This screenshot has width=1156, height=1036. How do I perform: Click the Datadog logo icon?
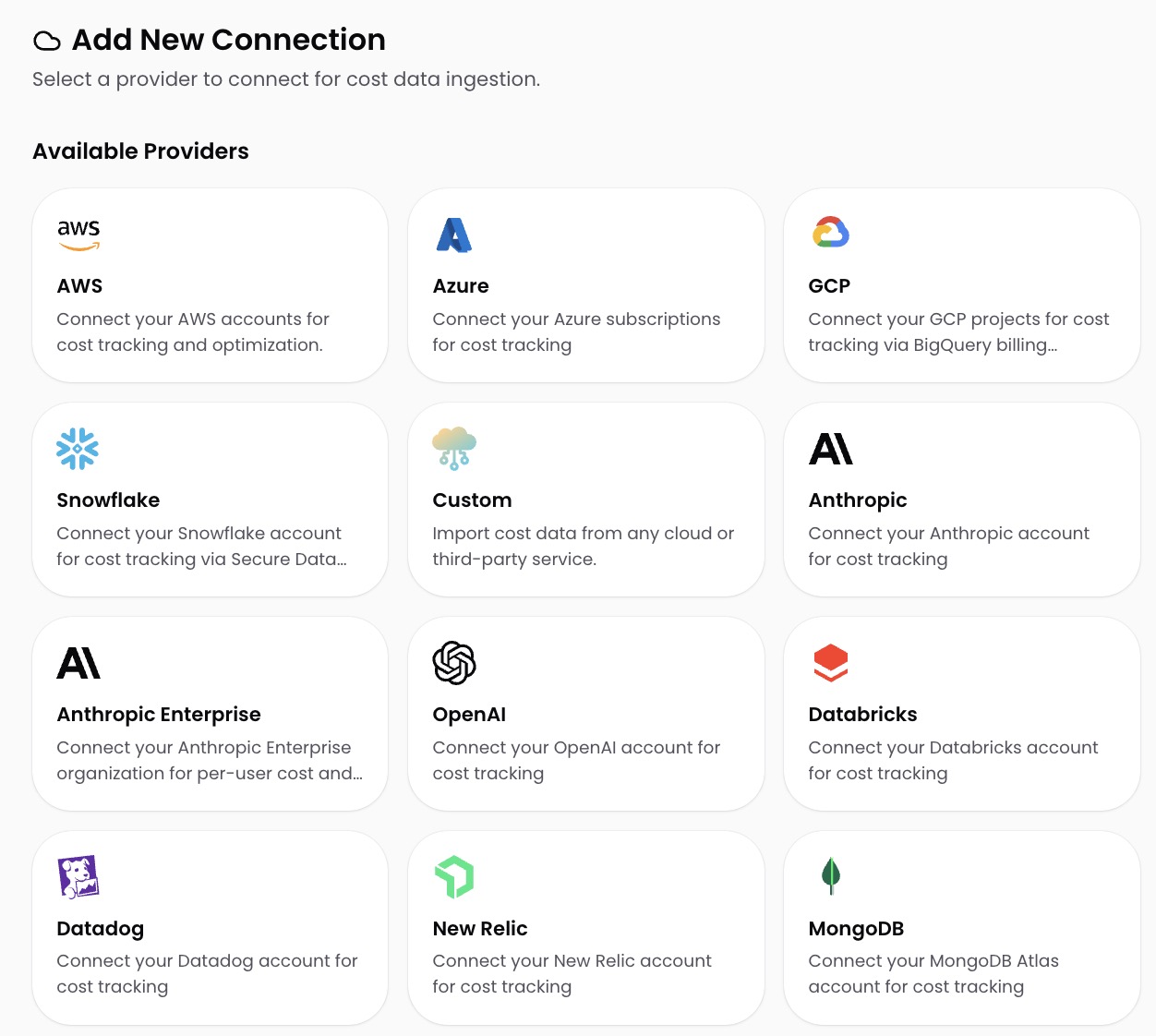point(78,877)
